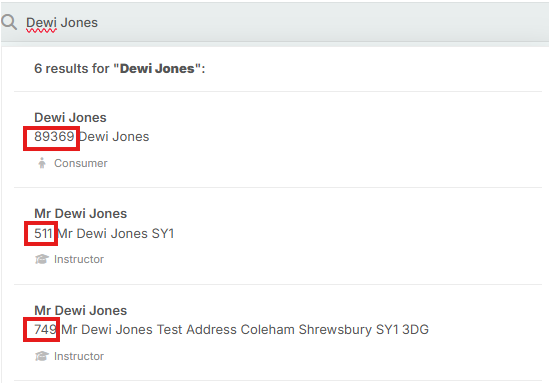Viewport: 549px width, 383px height.
Task: Click the "Mr Dewi Jones SY1" detail line
Action: pyautogui.click(x=116, y=234)
